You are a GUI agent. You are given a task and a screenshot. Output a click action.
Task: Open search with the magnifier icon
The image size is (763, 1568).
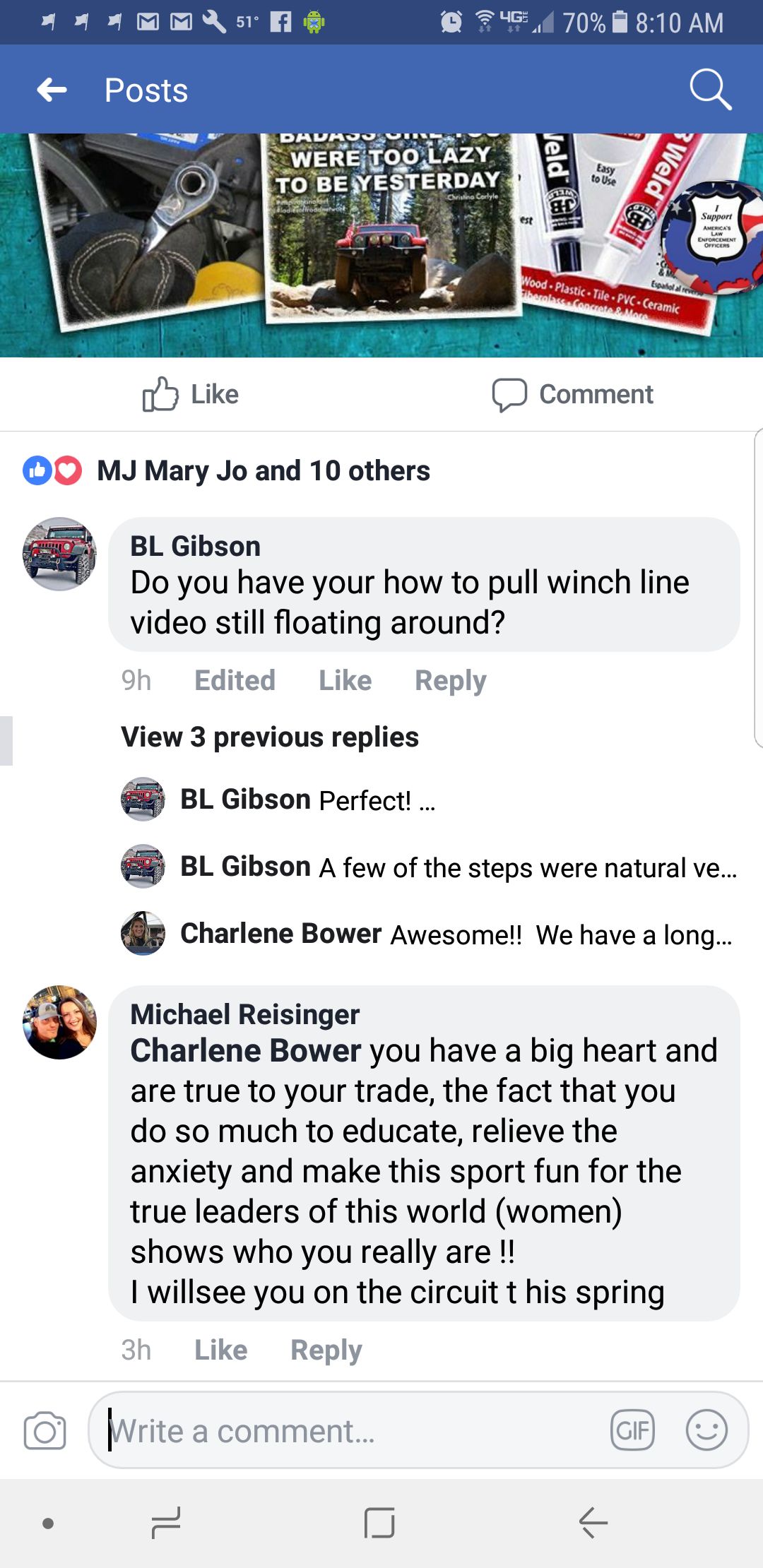click(709, 90)
